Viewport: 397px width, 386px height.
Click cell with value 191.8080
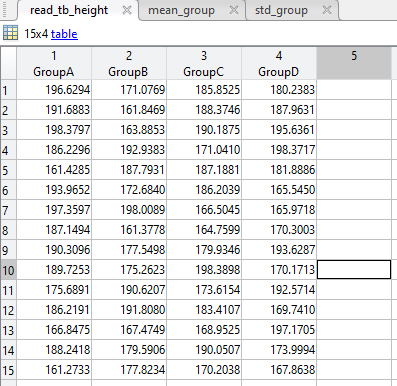129,310
